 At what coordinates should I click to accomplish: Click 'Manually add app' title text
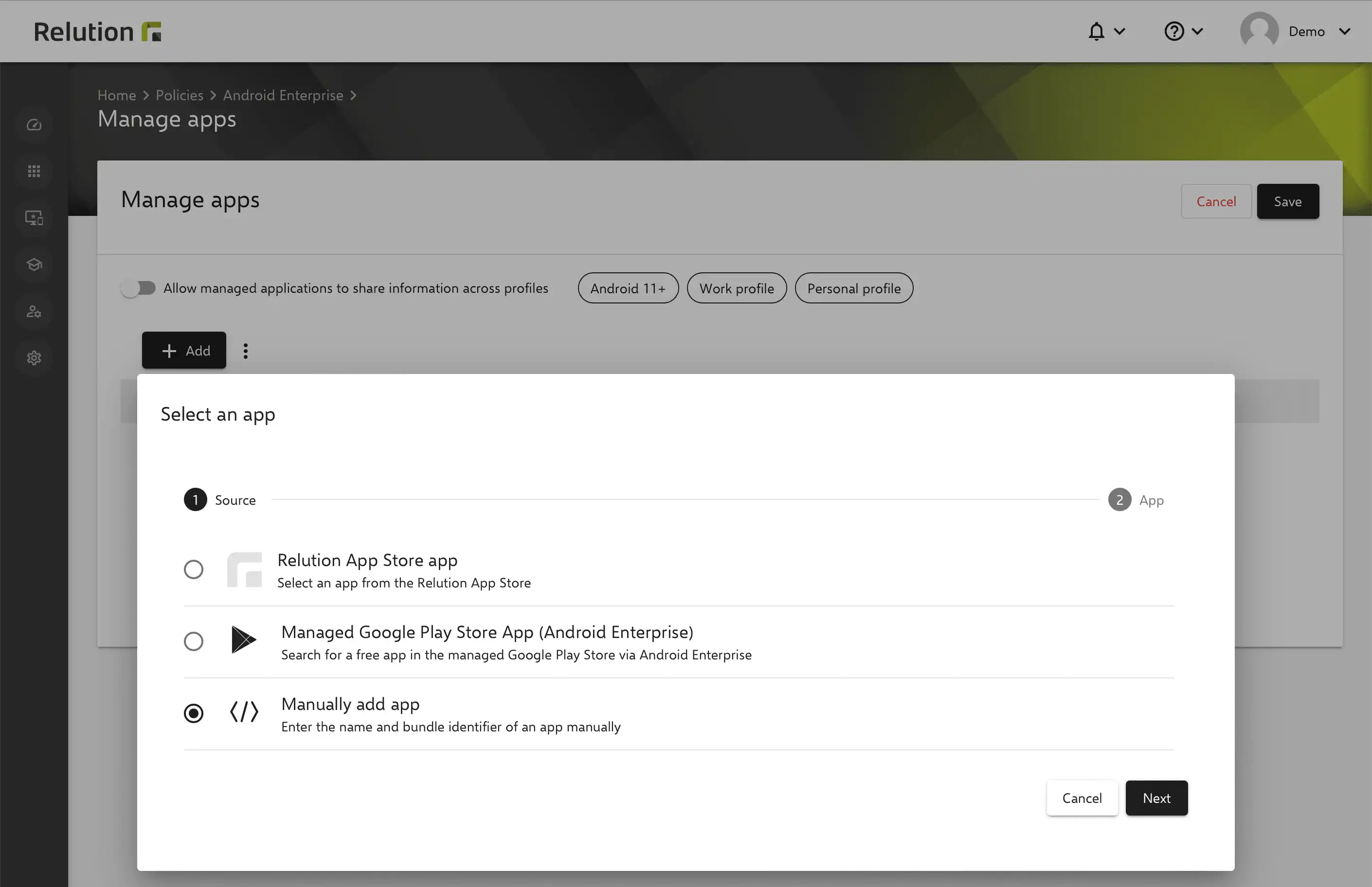(350, 704)
